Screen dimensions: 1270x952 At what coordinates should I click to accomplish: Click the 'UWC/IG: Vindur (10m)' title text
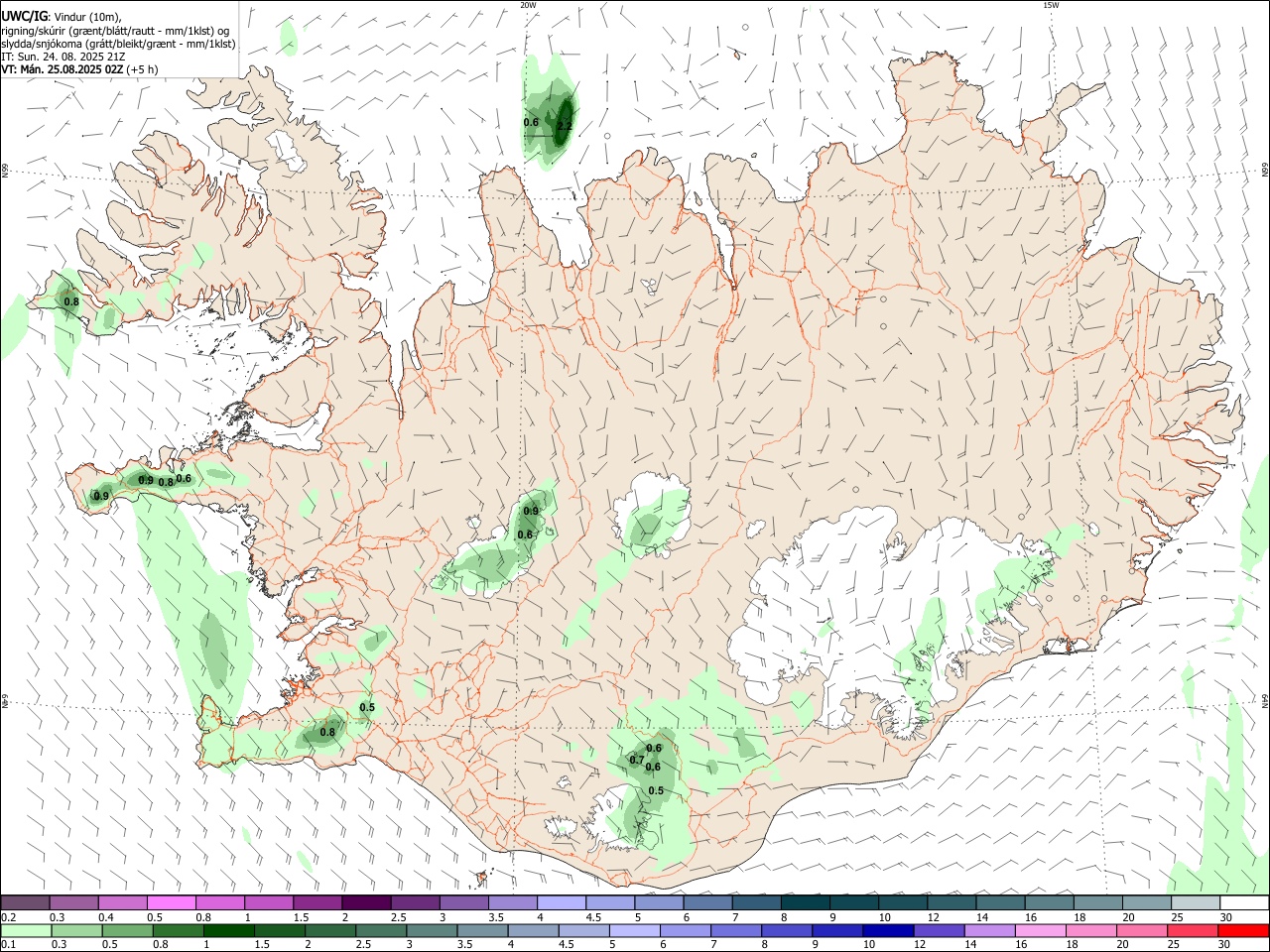point(62,16)
